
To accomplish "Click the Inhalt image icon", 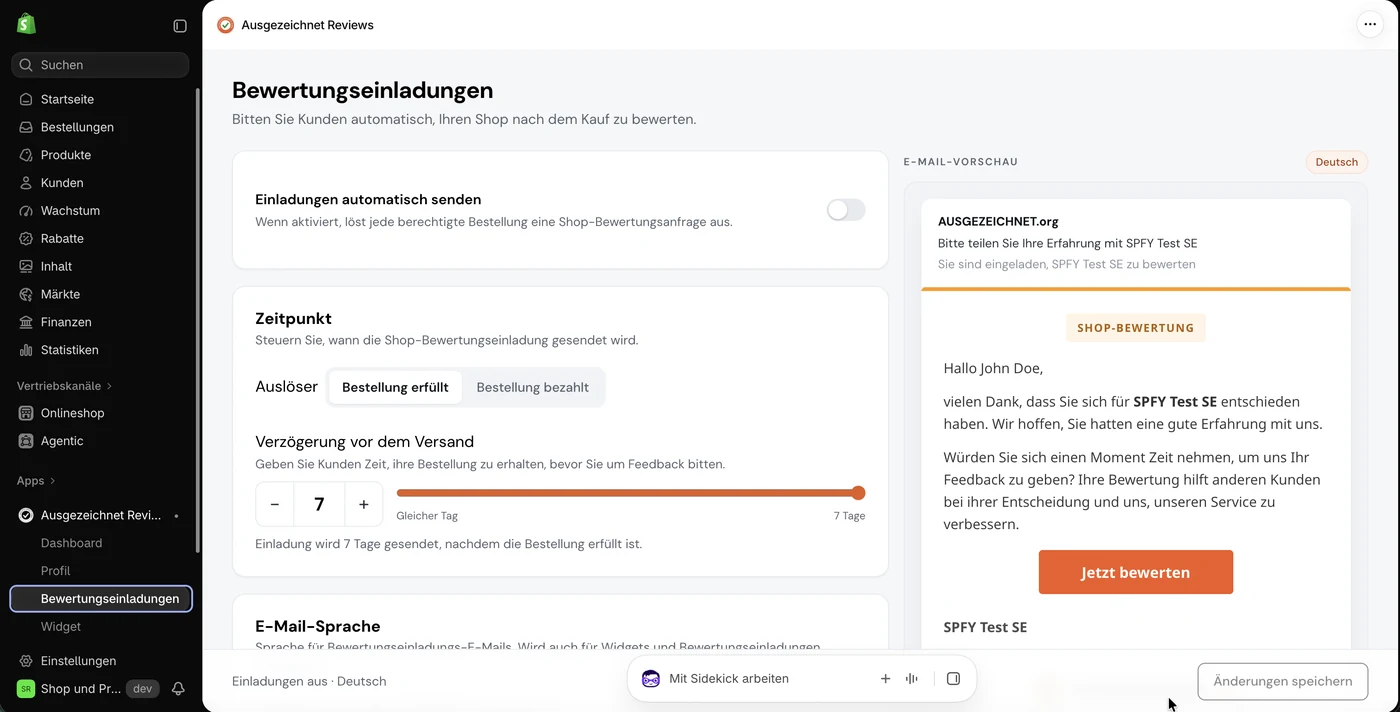I will (x=26, y=266).
